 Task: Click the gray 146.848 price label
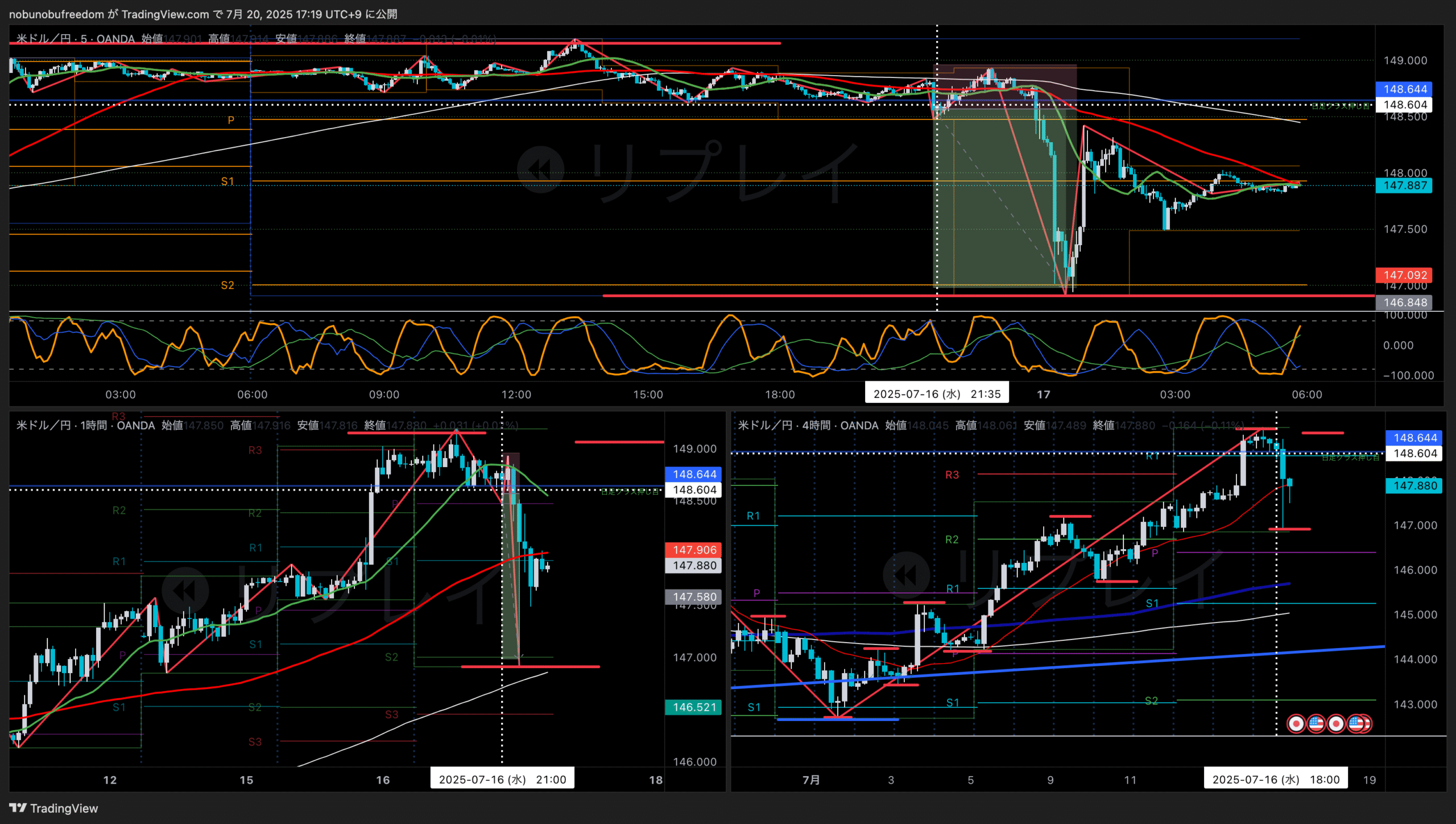click(1404, 303)
